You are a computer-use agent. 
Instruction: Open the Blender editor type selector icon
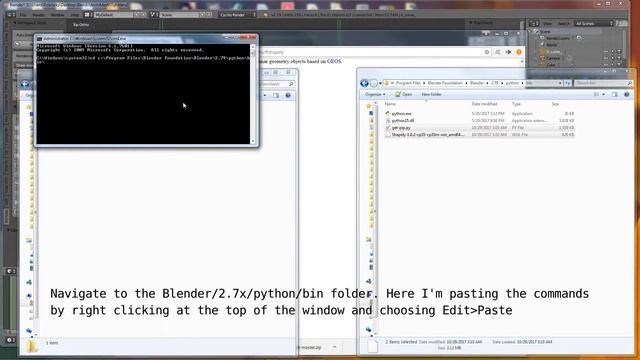pos(11,15)
